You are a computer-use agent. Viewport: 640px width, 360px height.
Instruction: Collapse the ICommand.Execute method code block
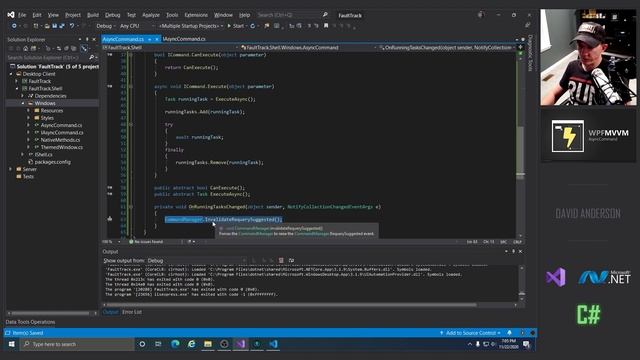[x=131, y=87]
